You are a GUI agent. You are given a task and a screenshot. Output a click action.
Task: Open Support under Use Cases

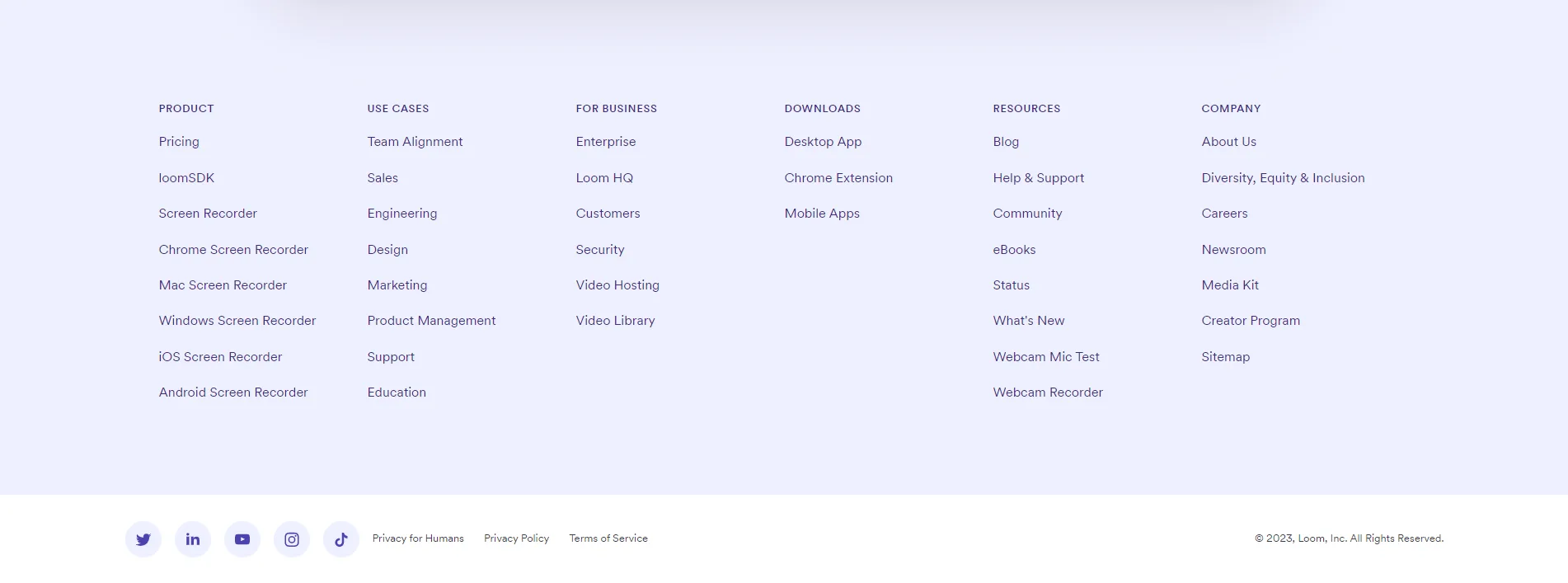coord(391,357)
